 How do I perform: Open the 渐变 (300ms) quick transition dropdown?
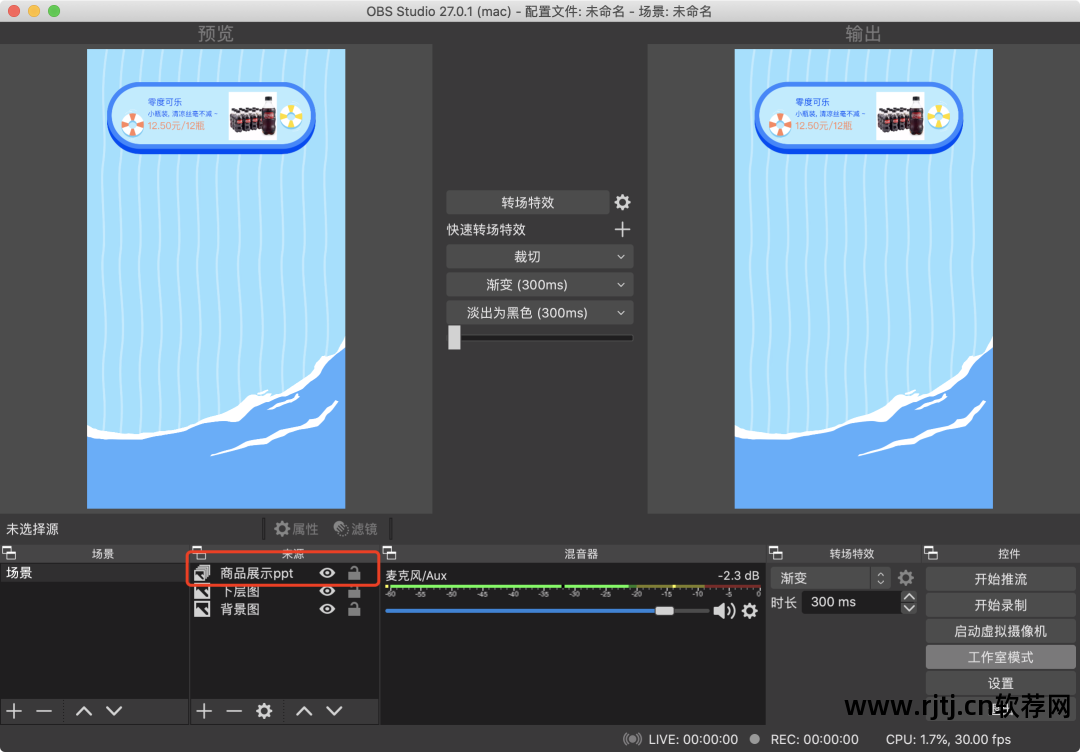coord(539,285)
